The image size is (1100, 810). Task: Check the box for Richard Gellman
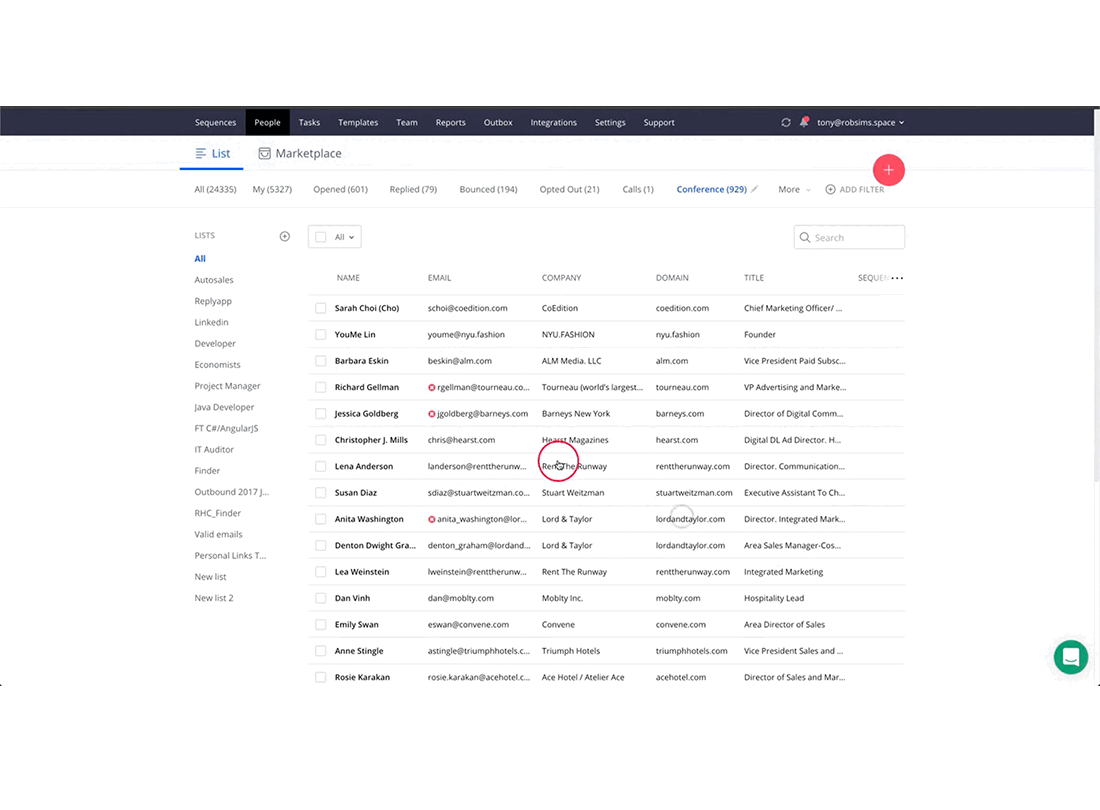pyautogui.click(x=321, y=387)
